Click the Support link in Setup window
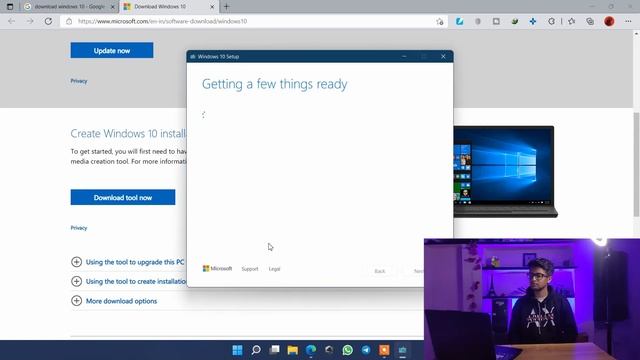 coord(250,269)
